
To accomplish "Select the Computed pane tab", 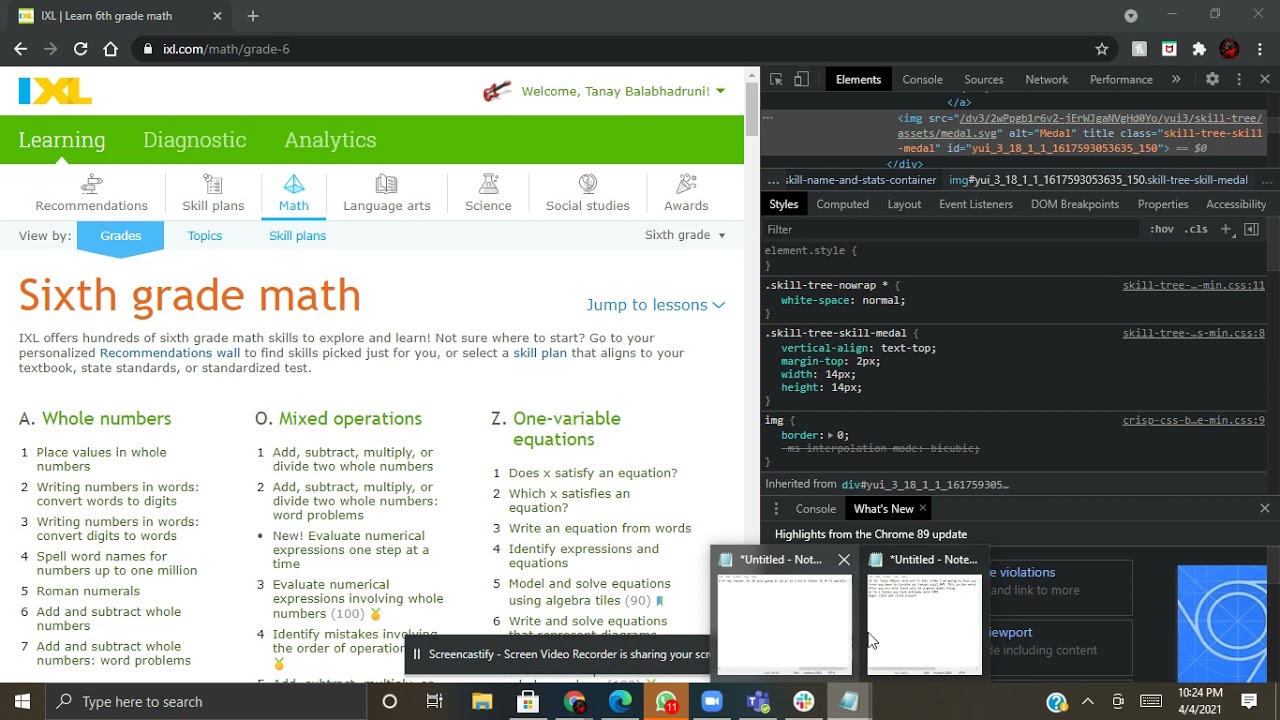I will (x=842, y=204).
